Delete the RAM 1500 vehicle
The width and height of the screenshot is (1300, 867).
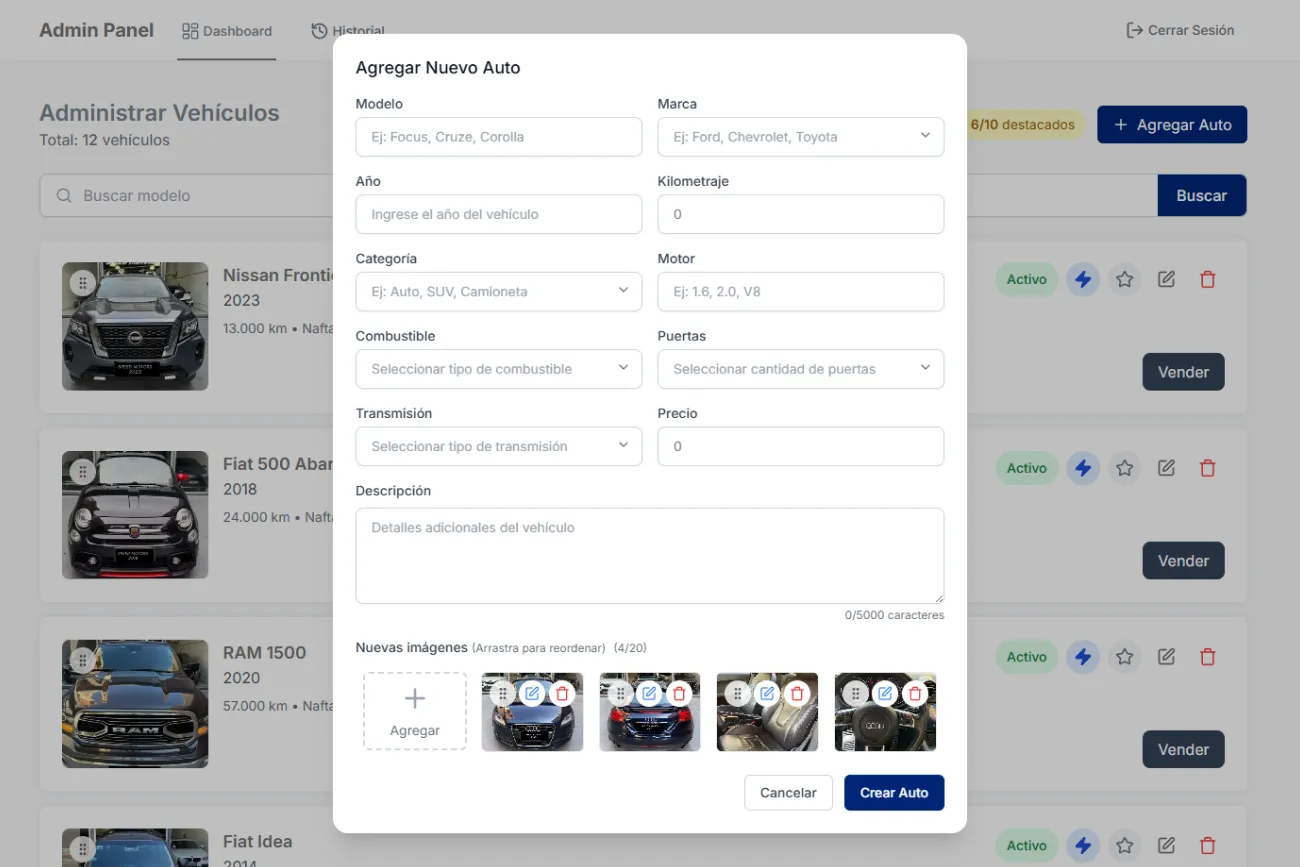tap(1207, 657)
